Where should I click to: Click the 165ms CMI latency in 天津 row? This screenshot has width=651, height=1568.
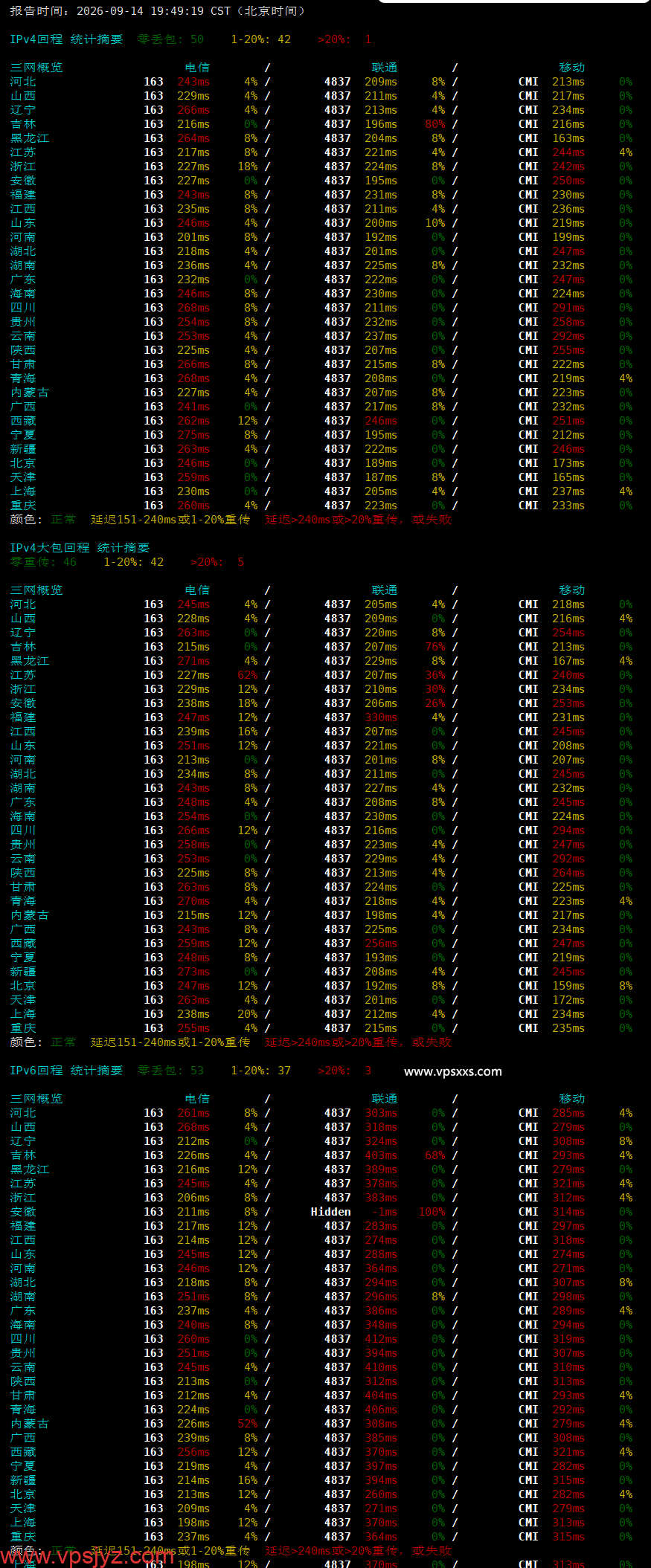click(568, 477)
